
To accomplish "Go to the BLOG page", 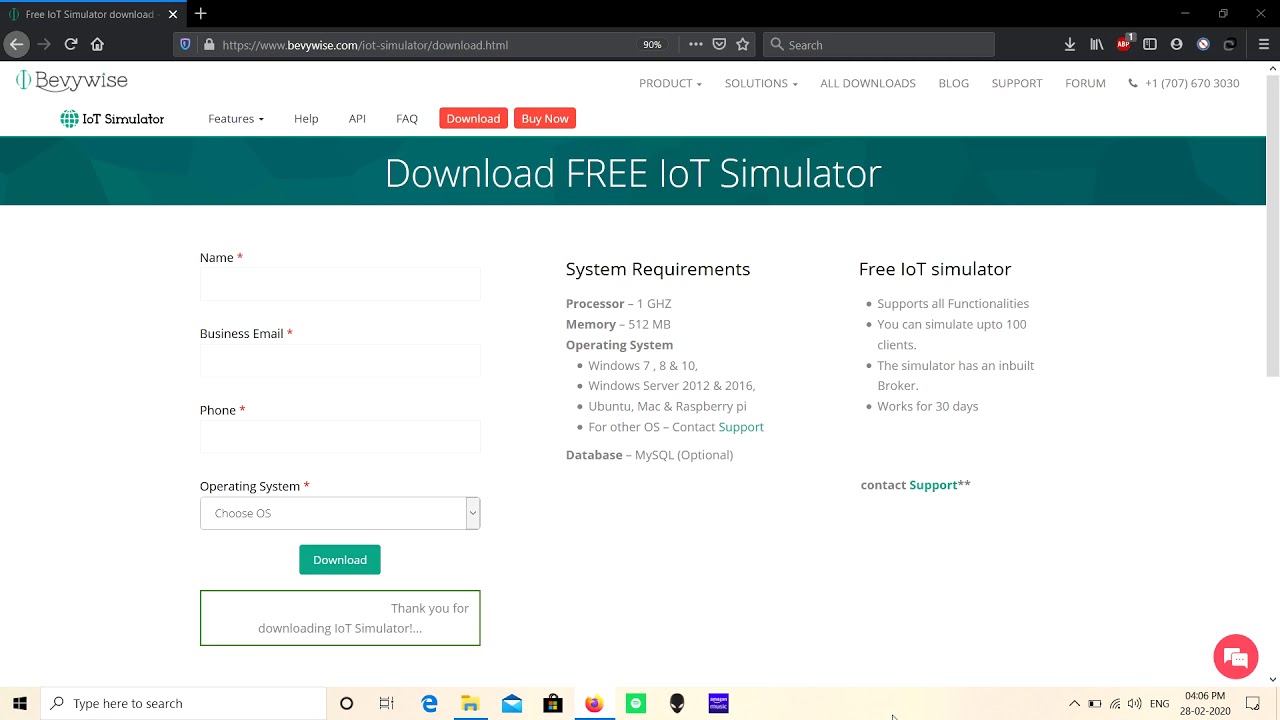I will click(953, 83).
